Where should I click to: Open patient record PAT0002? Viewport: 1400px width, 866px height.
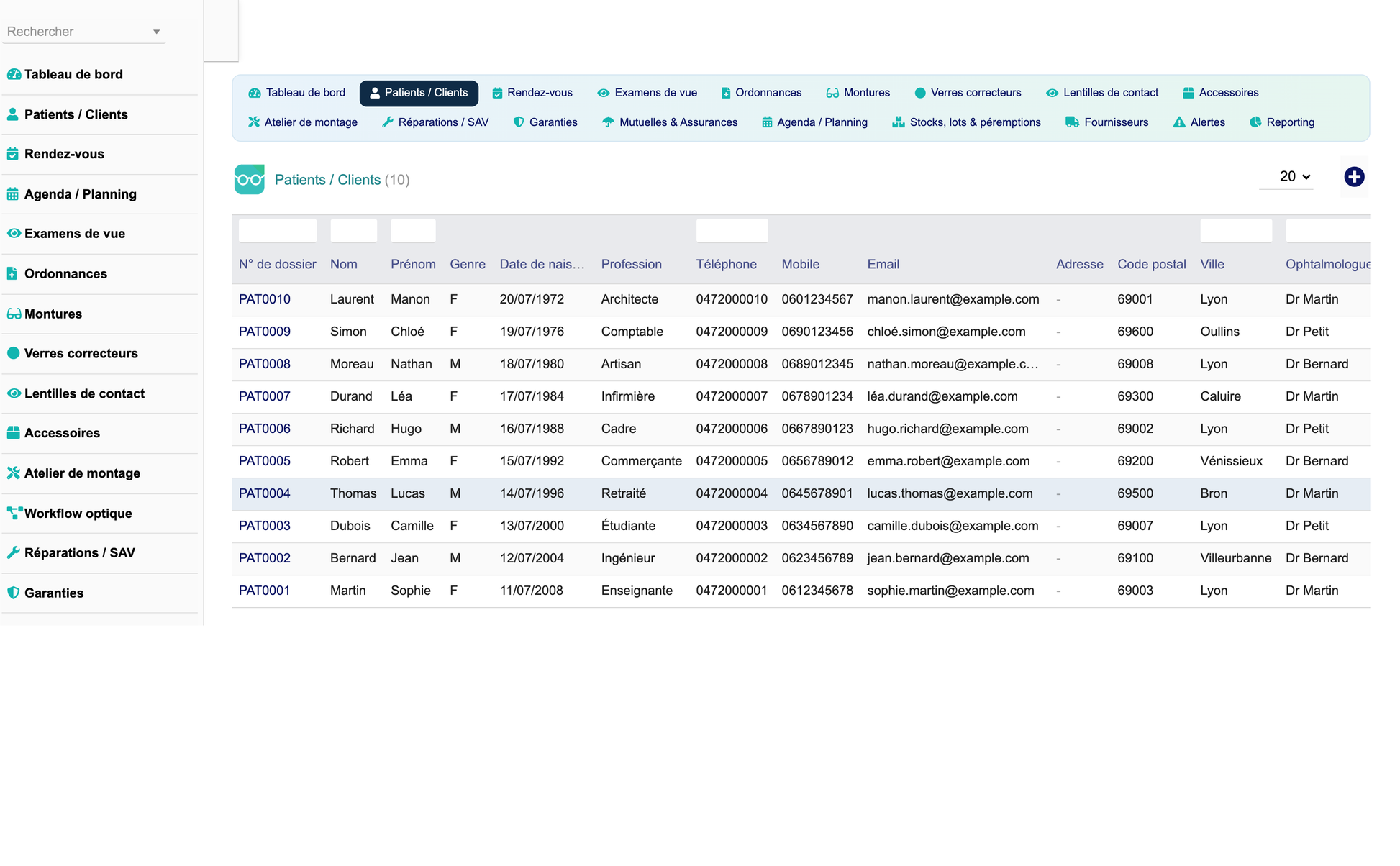tap(265, 558)
